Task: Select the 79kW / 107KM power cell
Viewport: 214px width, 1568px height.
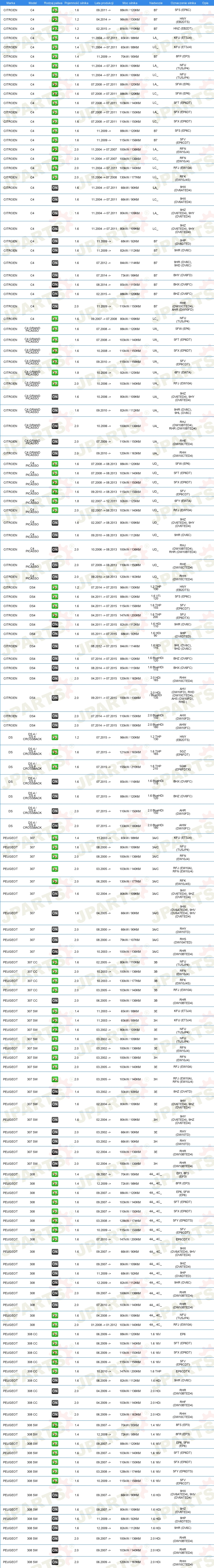Action: [130, 940]
